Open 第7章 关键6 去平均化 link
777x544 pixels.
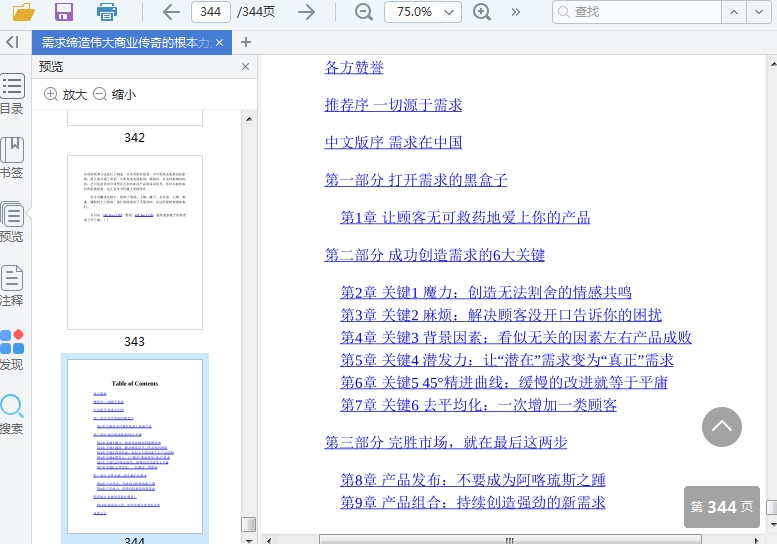coord(478,405)
